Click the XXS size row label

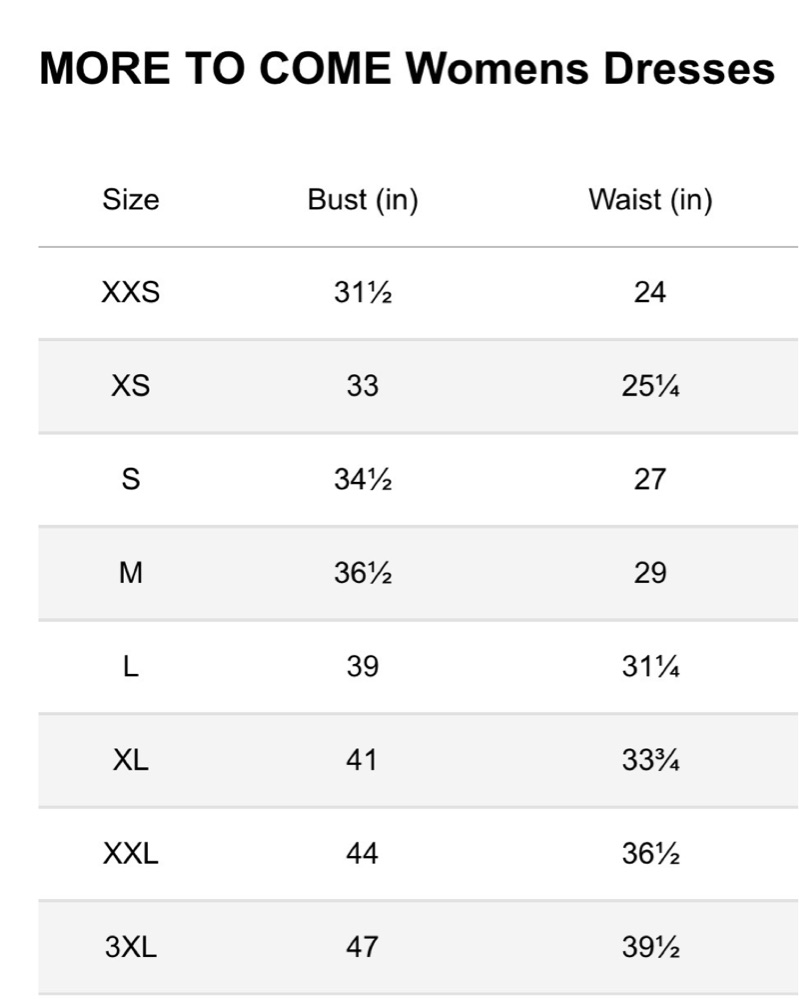pos(131,292)
